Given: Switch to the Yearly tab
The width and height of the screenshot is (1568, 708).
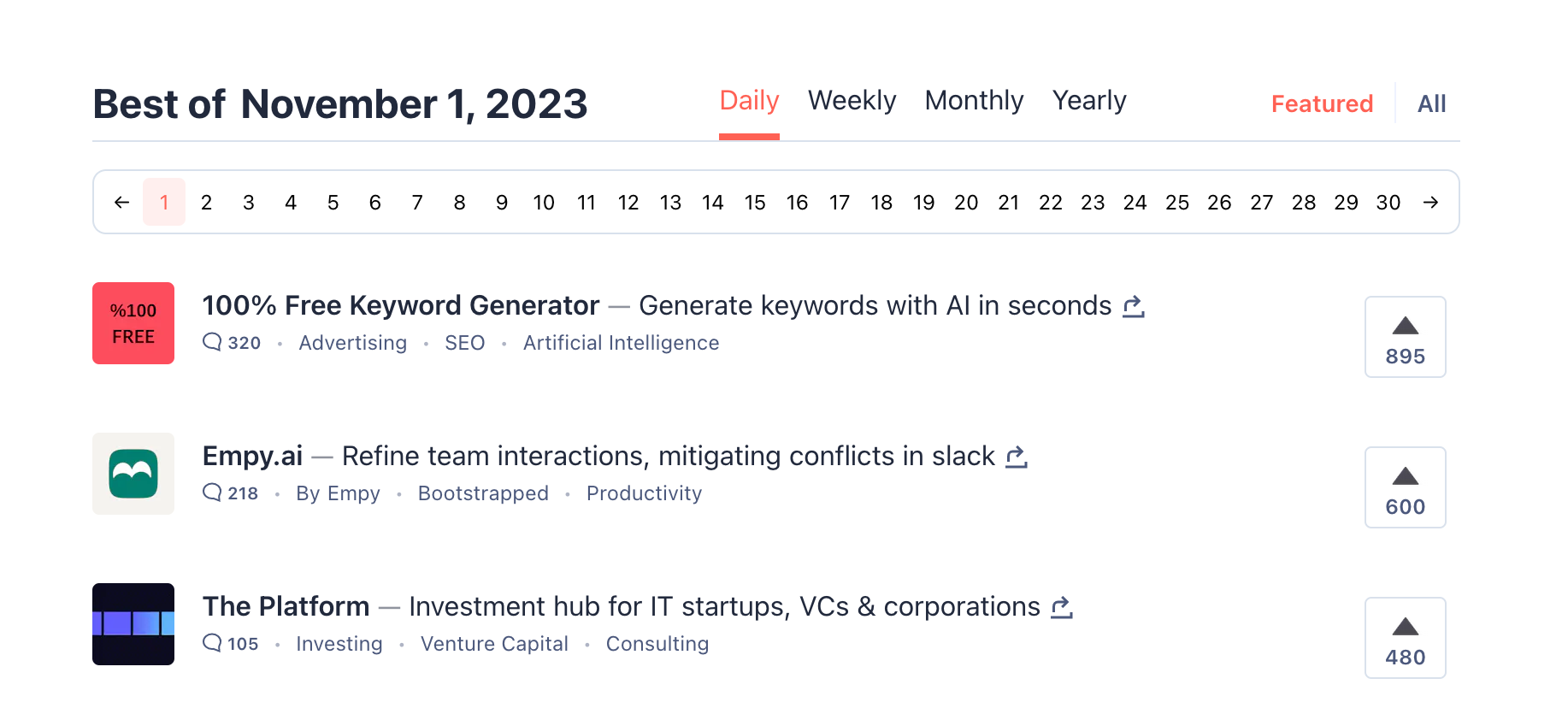Looking at the screenshot, I should pos(1089,101).
